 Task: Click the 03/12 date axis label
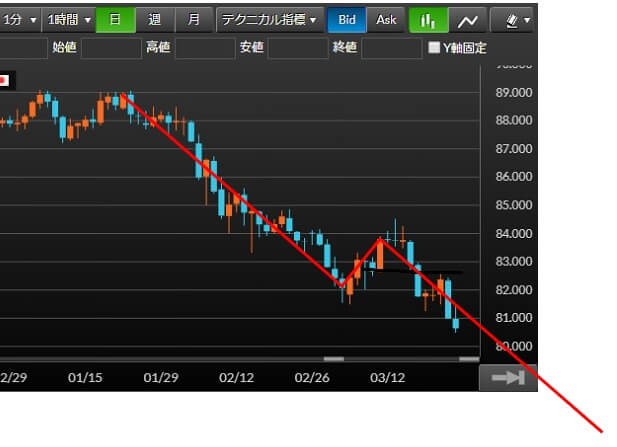[388, 378]
